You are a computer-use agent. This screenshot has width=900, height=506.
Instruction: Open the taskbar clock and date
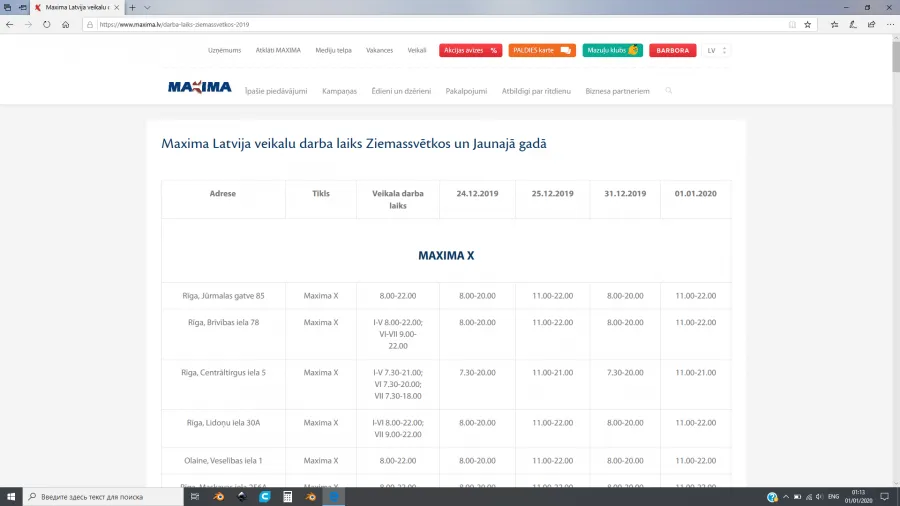[858, 497]
